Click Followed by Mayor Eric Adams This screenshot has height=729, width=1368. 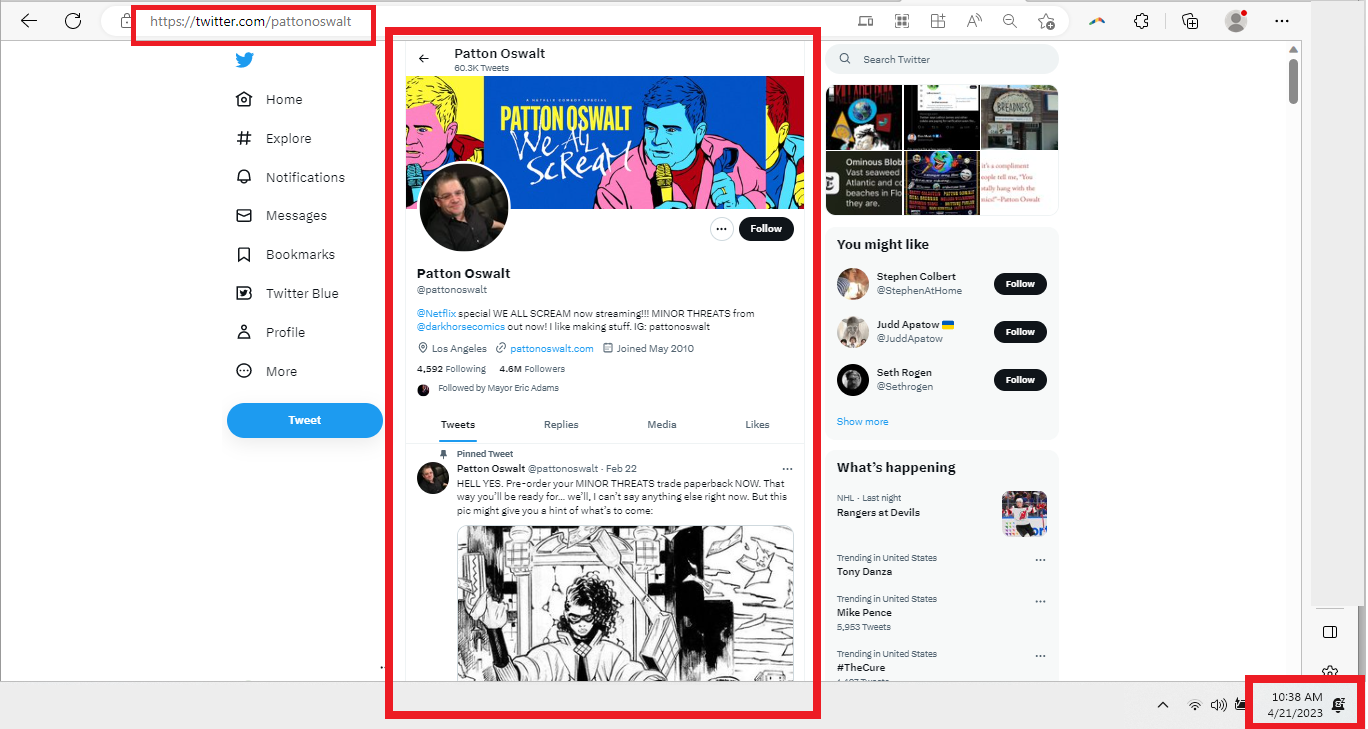click(x=498, y=388)
